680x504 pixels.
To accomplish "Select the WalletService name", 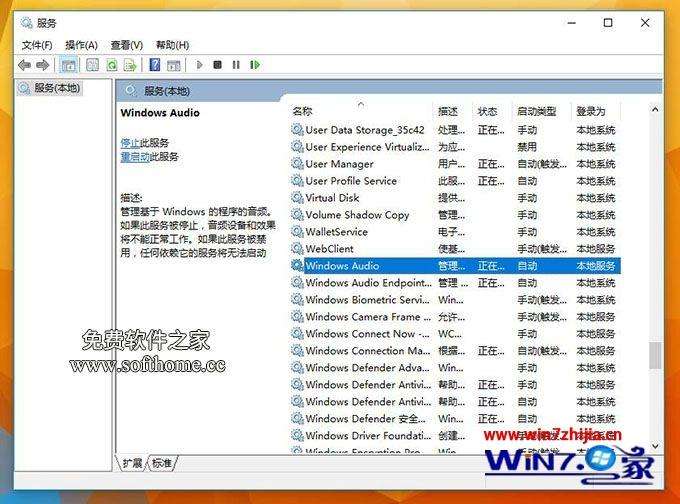I will 337,232.
